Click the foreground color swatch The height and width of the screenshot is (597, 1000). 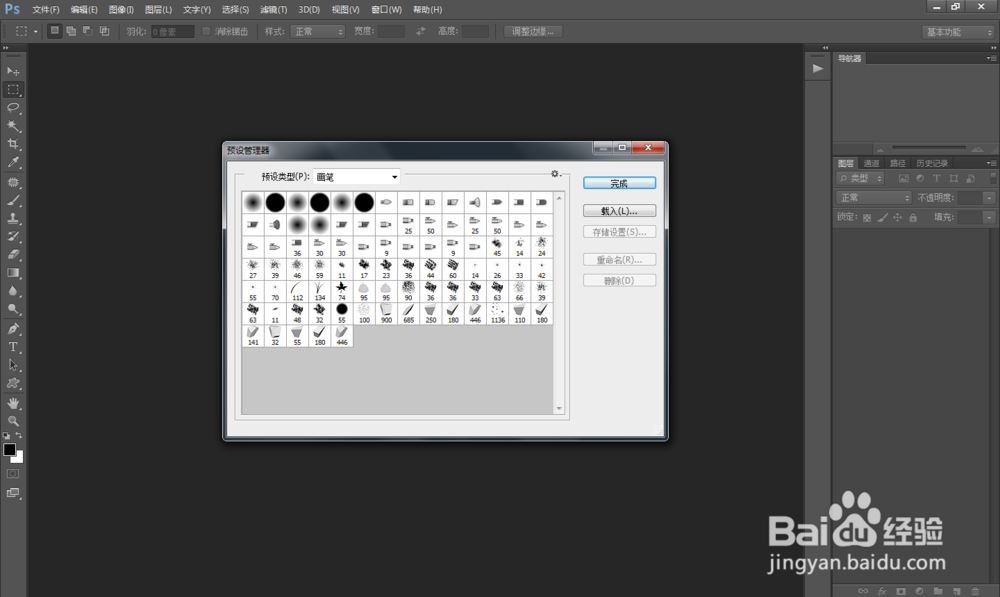tap(9, 449)
